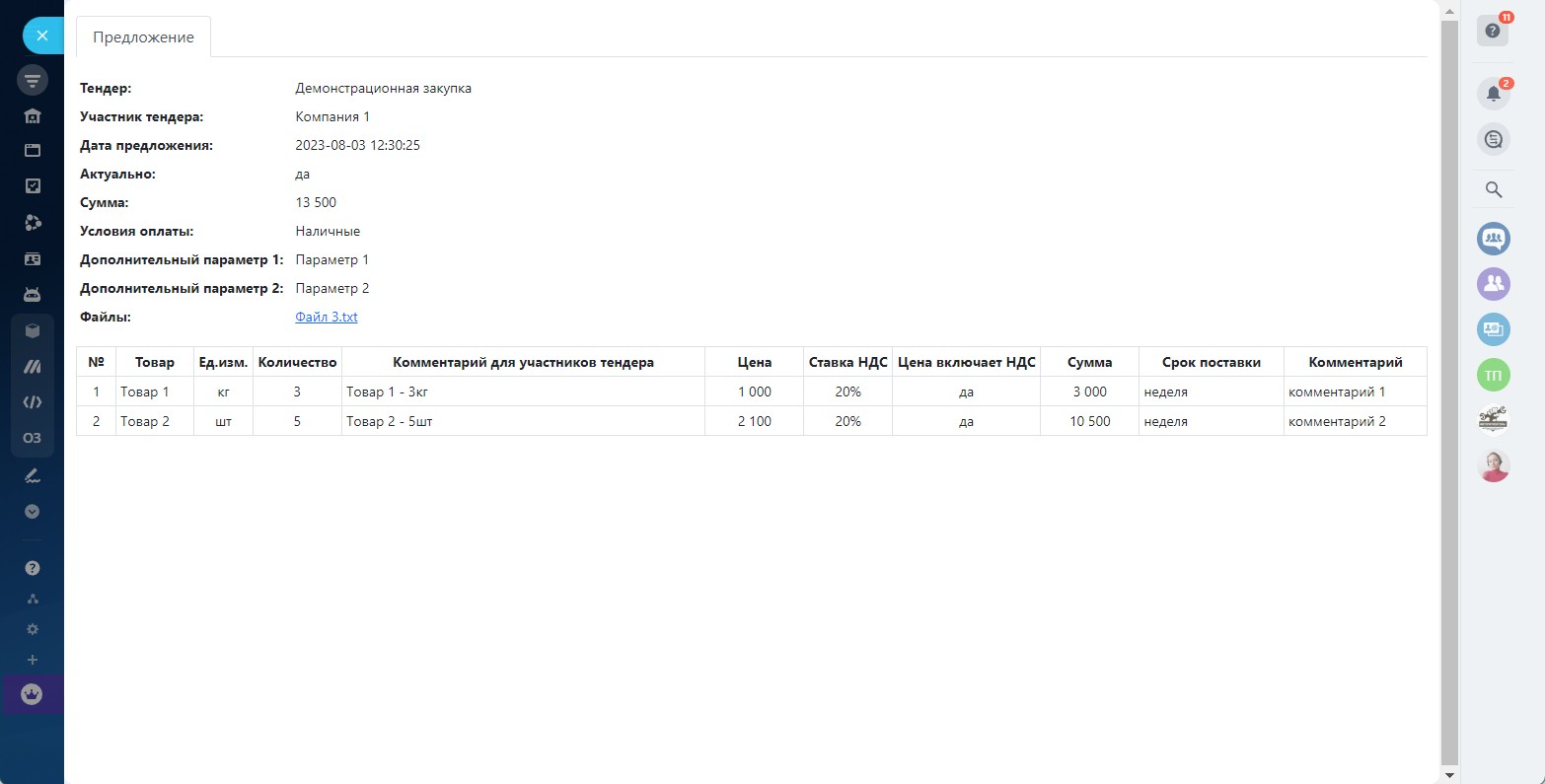Open the search magnifier in right panel

click(1493, 189)
